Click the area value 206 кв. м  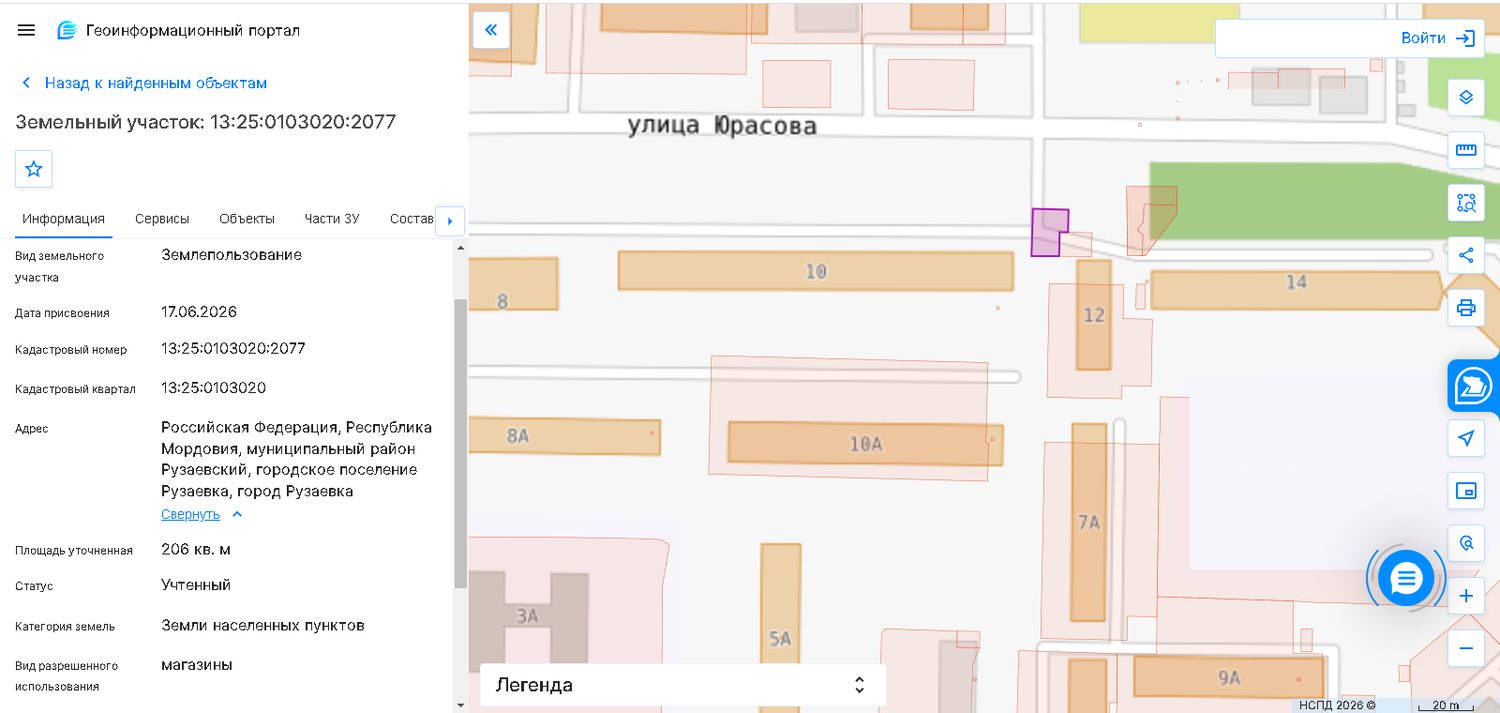pyautogui.click(x=196, y=550)
